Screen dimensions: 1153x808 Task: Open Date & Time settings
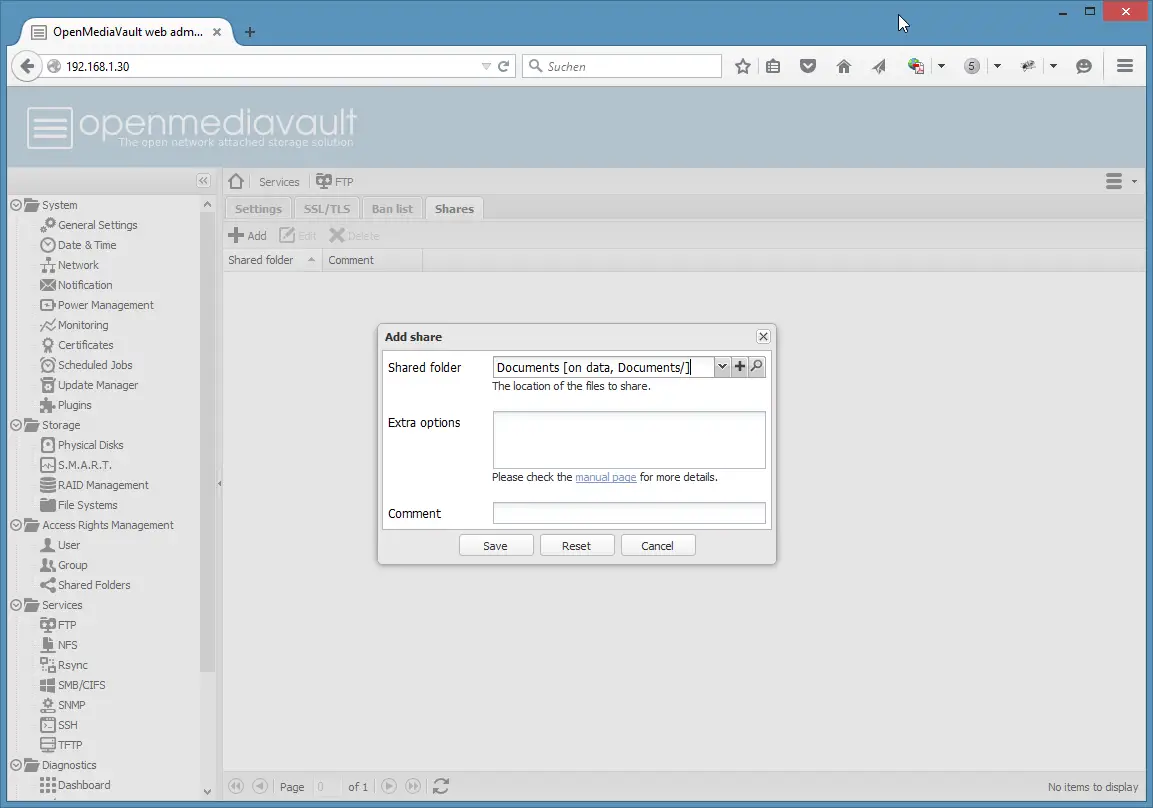click(x=87, y=245)
